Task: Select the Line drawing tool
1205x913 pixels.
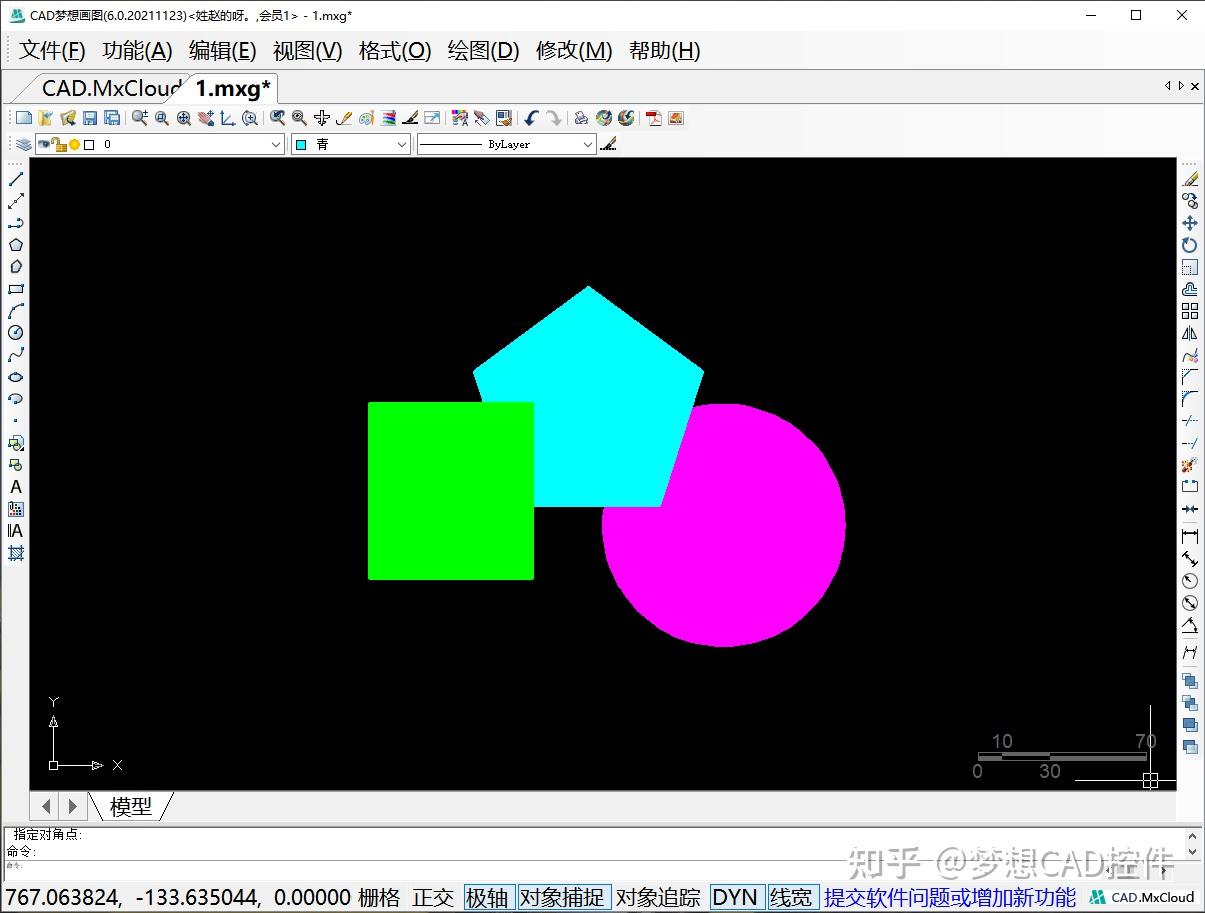Action: pos(15,180)
